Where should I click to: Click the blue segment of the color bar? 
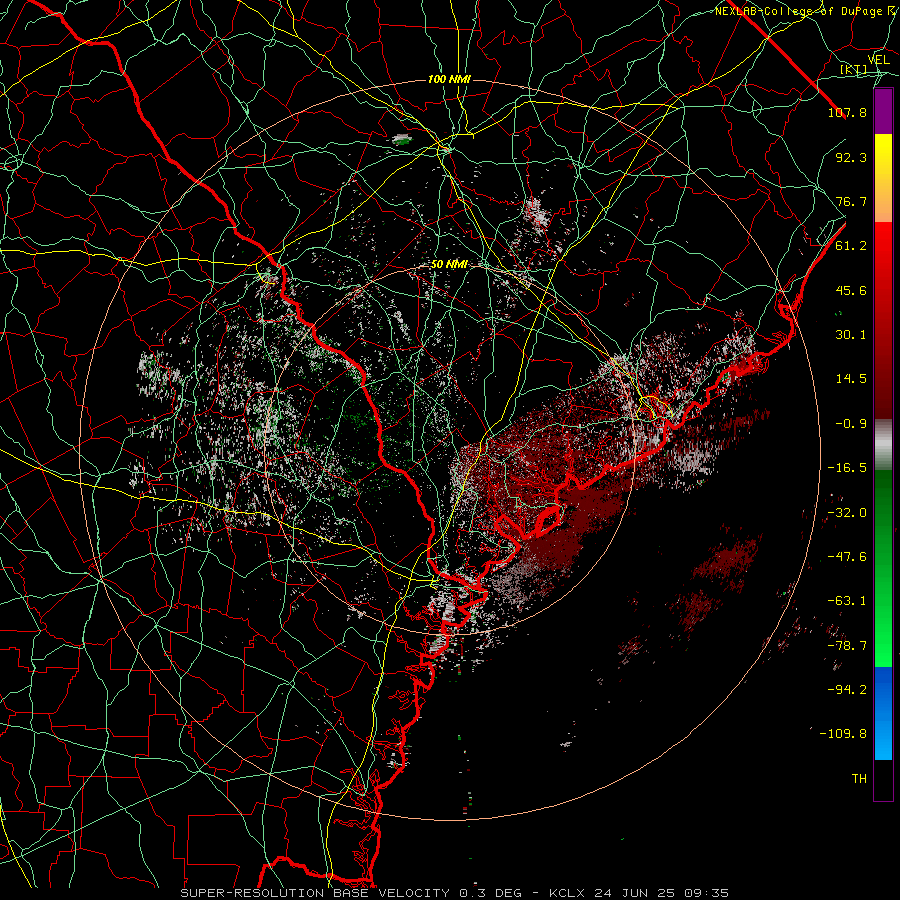pyautogui.click(x=883, y=713)
